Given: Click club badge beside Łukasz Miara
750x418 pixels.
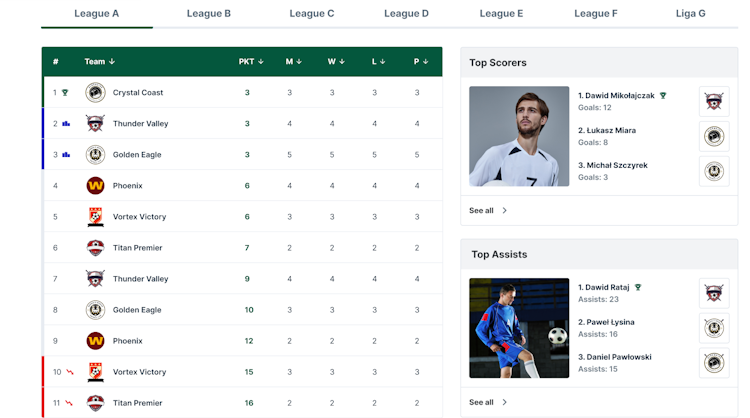Looking at the screenshot, I should click(714, 136).
